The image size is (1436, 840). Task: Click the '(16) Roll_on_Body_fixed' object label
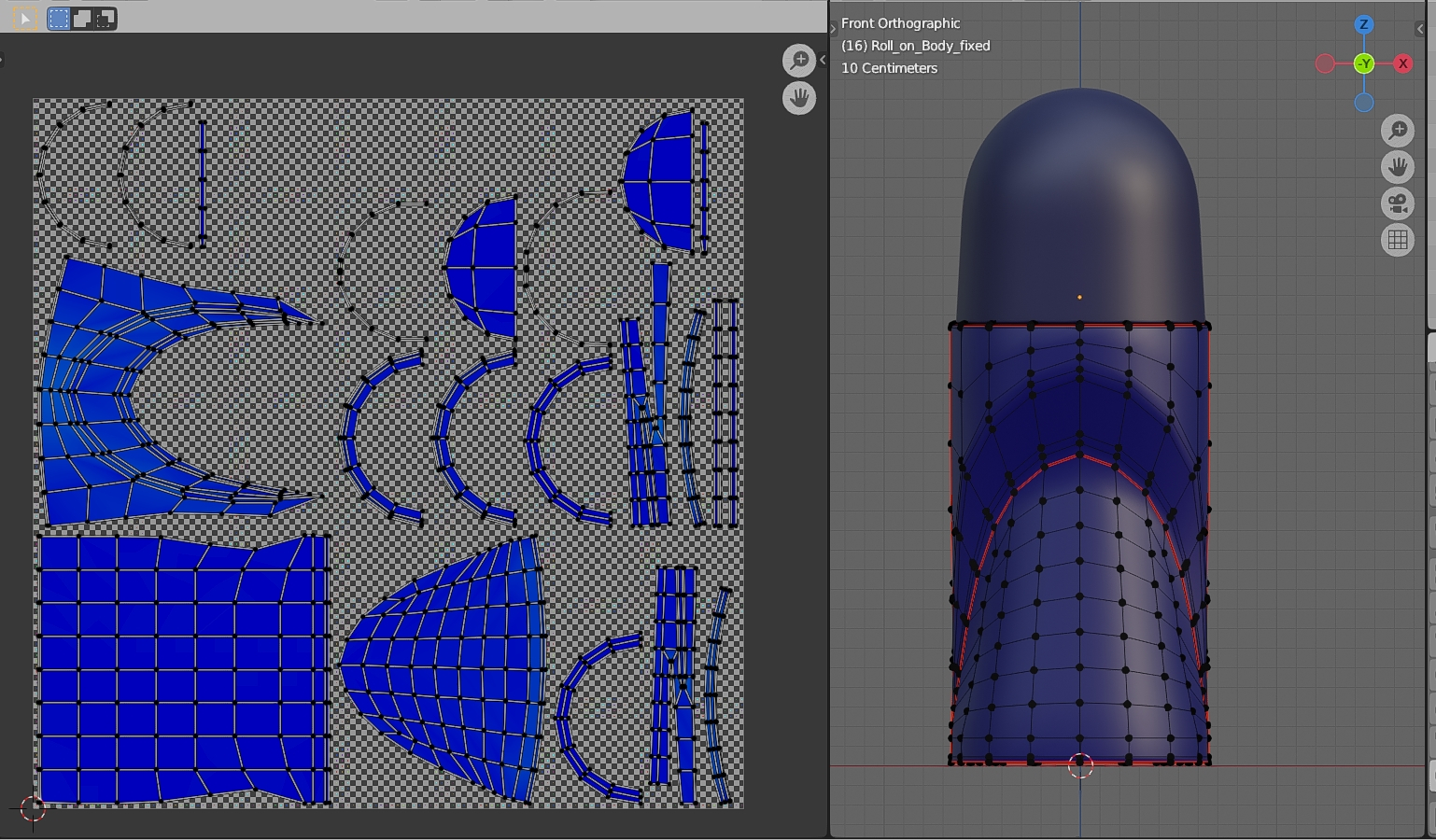[x=916, y=46]
